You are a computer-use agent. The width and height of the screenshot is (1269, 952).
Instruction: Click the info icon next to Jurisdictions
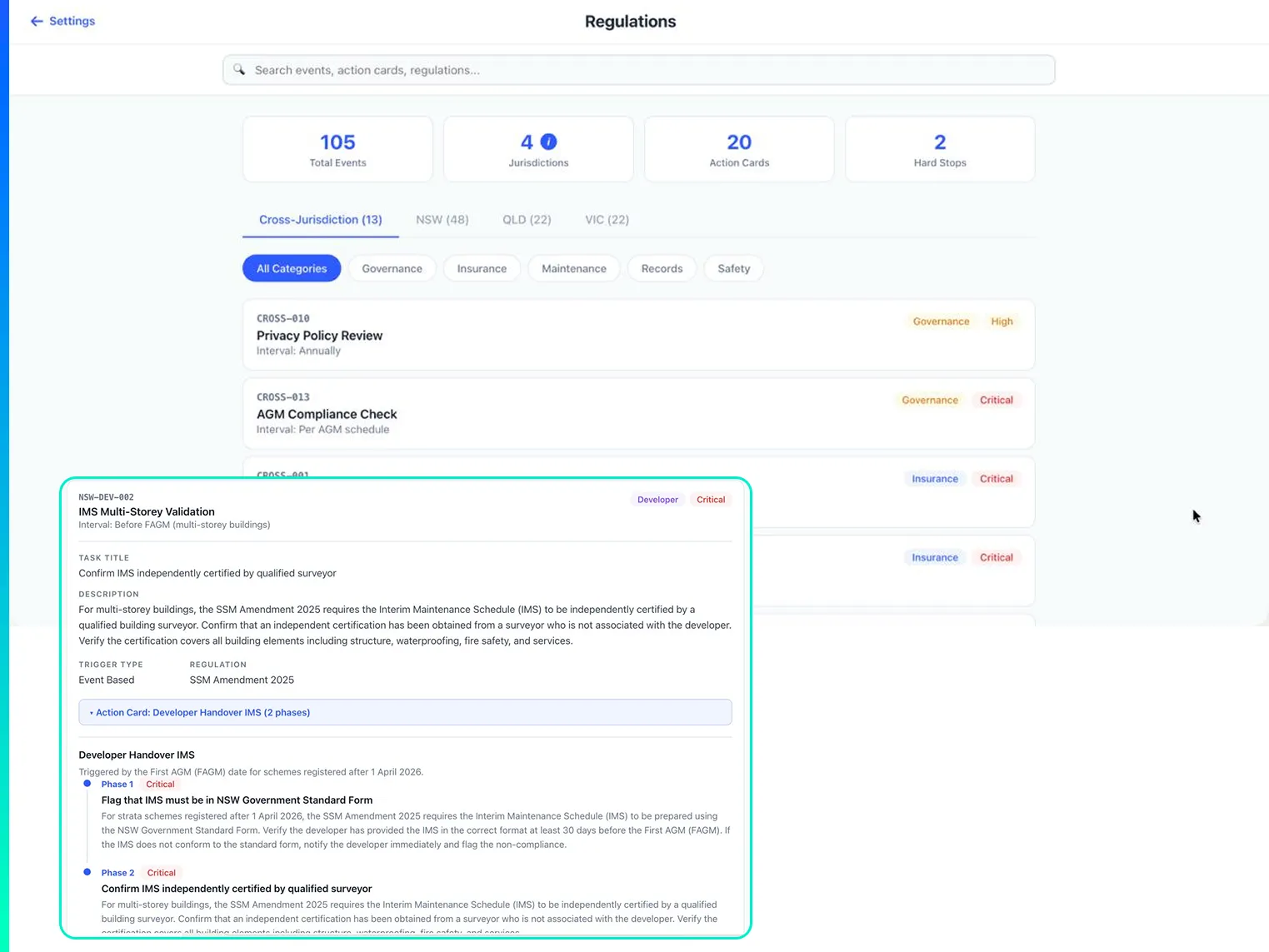549,142
